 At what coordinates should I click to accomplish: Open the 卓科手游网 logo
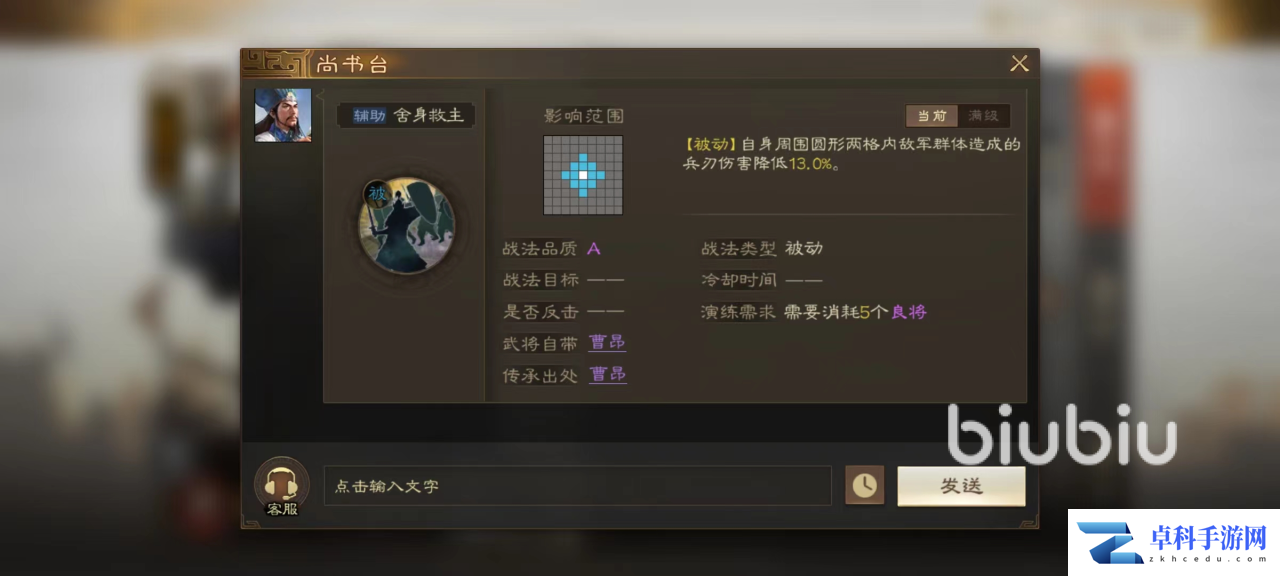tap(1173, 542)
